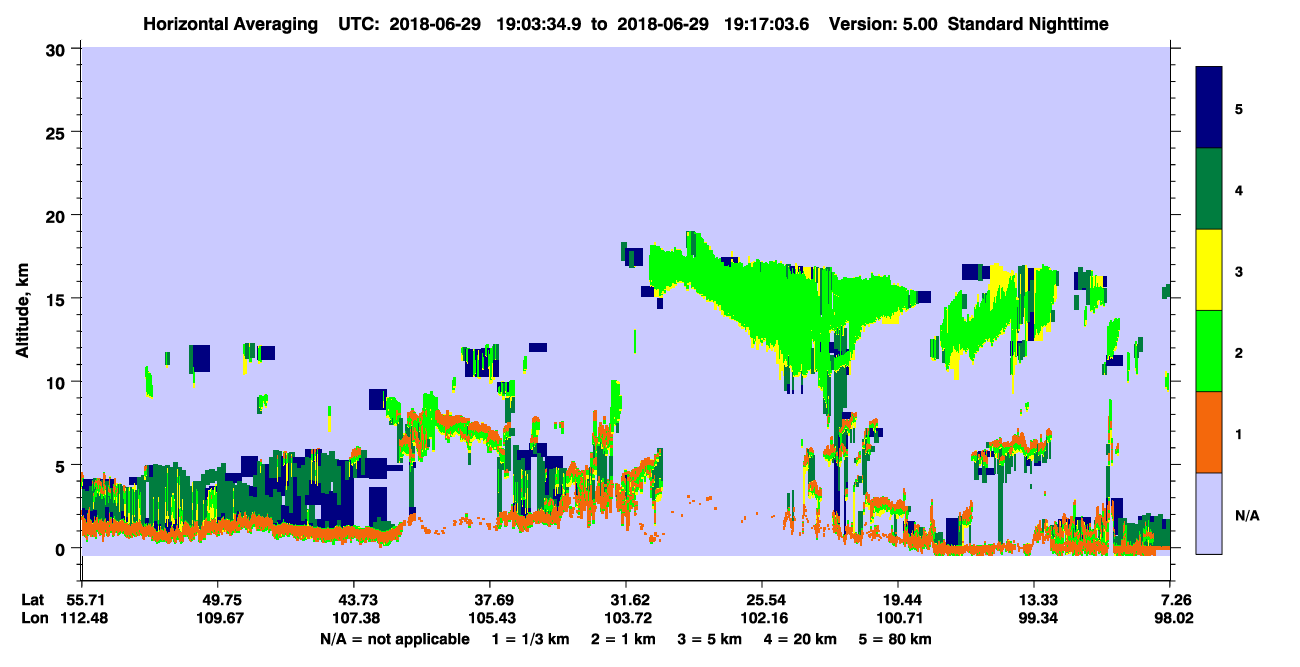Click the longitude value 100.71
1300x667 pixels.
[x=898, y=618]
